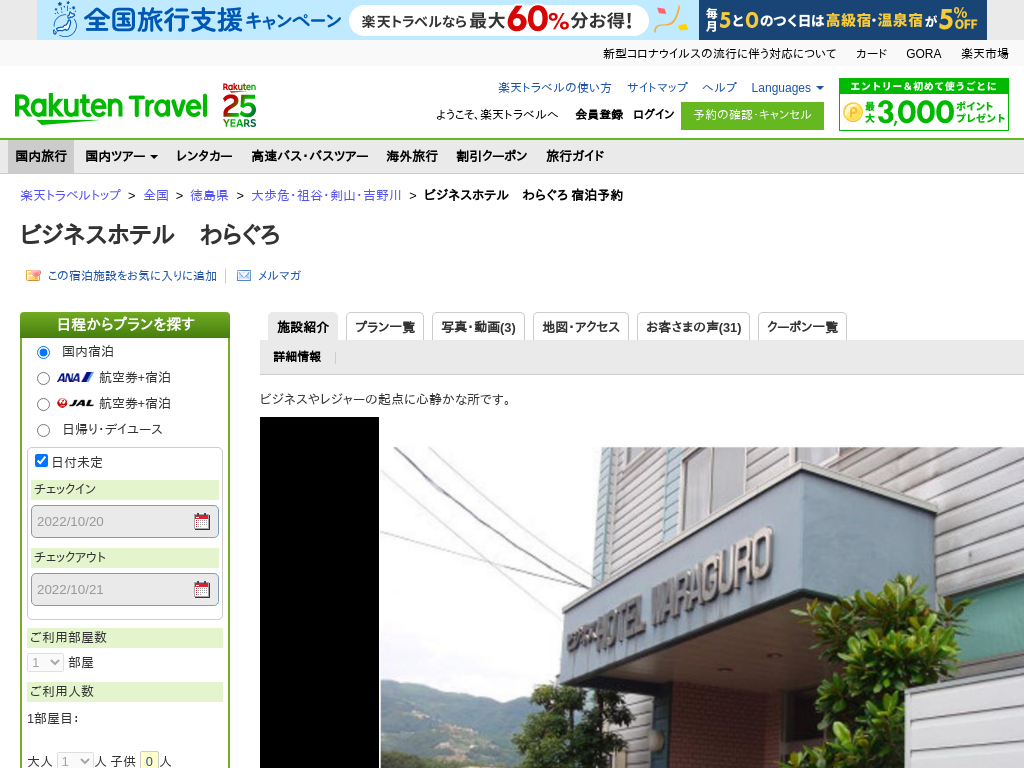Click the 徳島県 breadcrumb link
This screenshot has height=768, width=1024.
pyautogui.click(x=210, y=195)
